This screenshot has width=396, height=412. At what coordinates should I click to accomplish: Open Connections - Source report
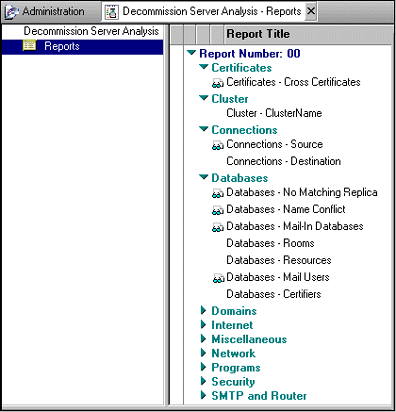tap(274, 144)
